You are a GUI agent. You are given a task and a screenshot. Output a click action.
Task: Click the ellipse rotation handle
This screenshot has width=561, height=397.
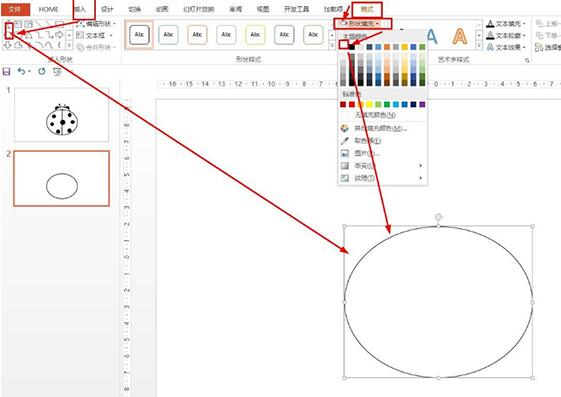click(x=439, y=217)
